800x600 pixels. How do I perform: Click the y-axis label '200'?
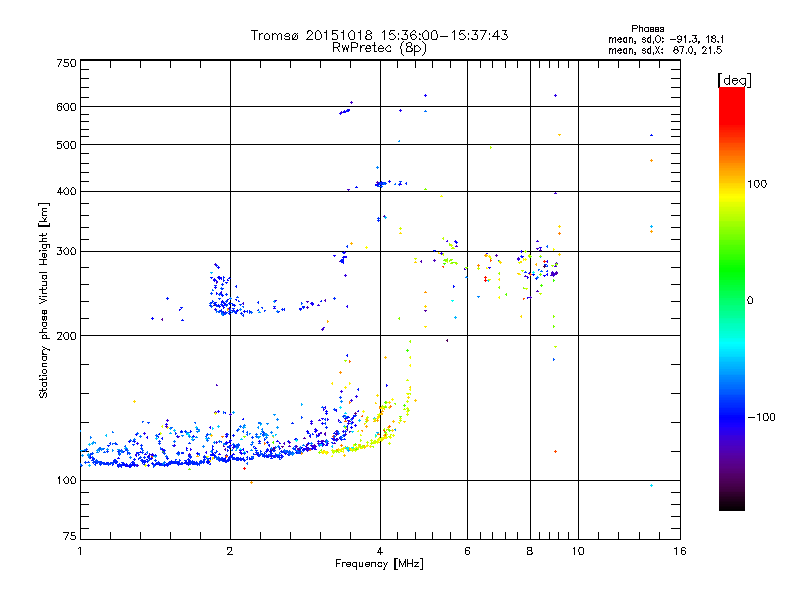[66, 336]
